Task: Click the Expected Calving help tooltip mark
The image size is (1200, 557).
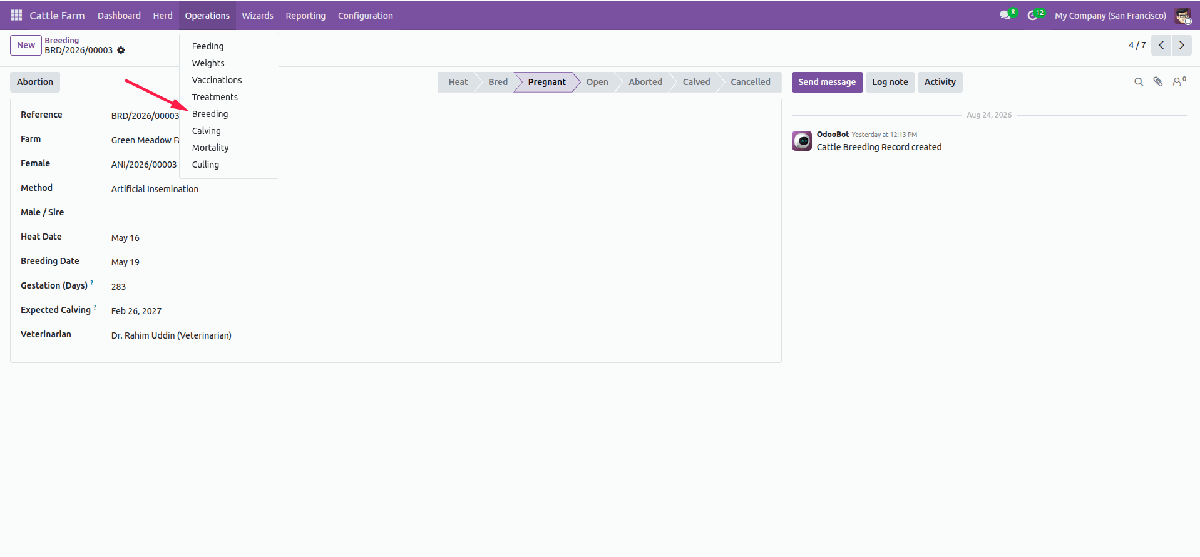Action: (x=95, y=308)
